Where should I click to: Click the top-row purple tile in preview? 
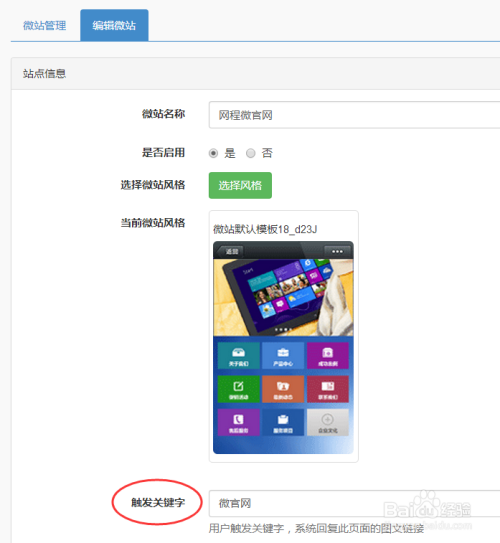click(x=328, y=356)
